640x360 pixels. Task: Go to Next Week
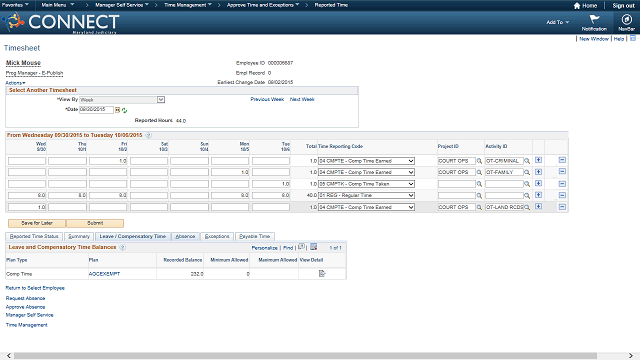click(x=302, y=99)
